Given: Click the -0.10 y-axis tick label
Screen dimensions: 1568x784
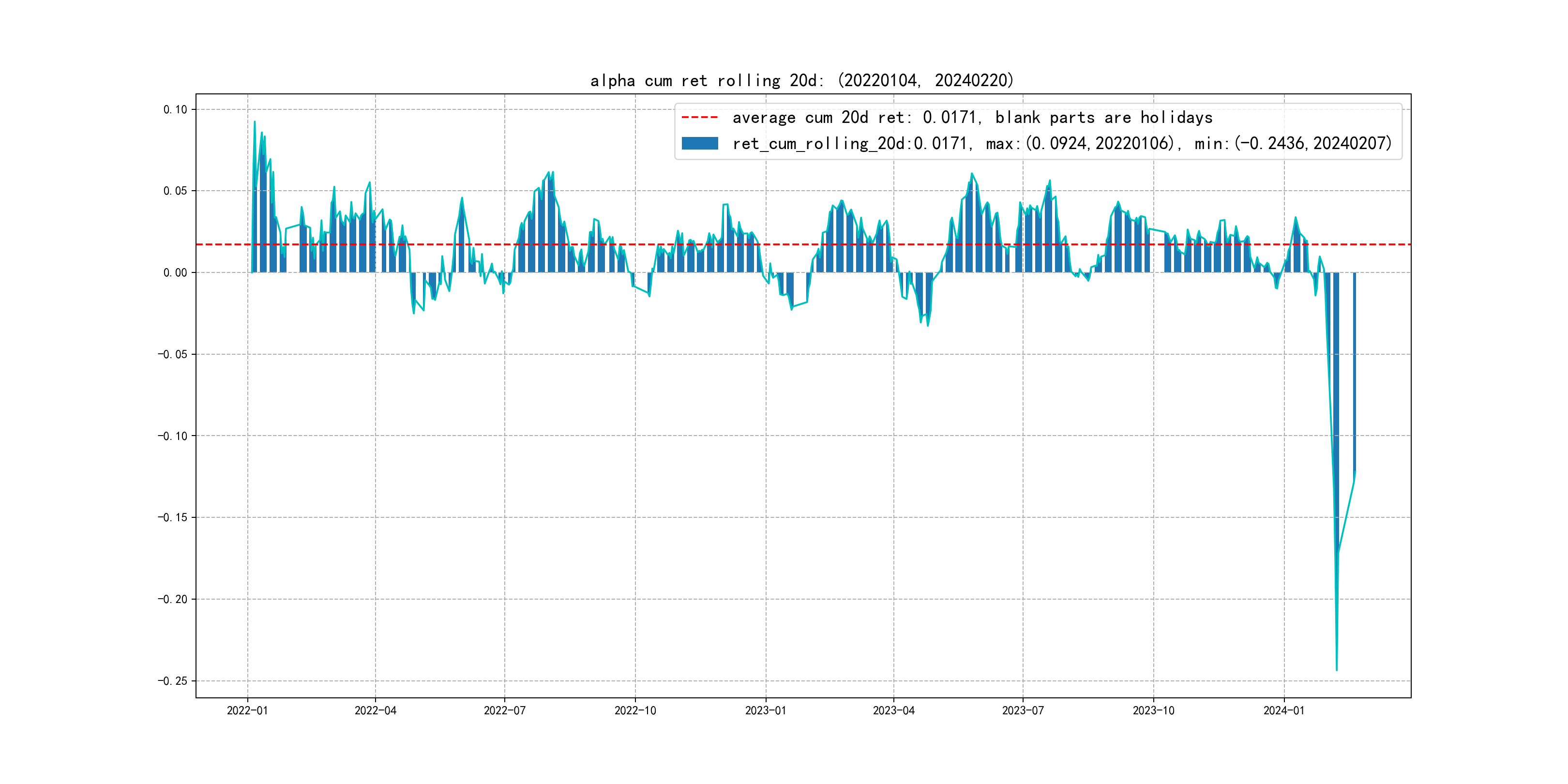Looking at the screenshot, I should click(x=172, y=436).
